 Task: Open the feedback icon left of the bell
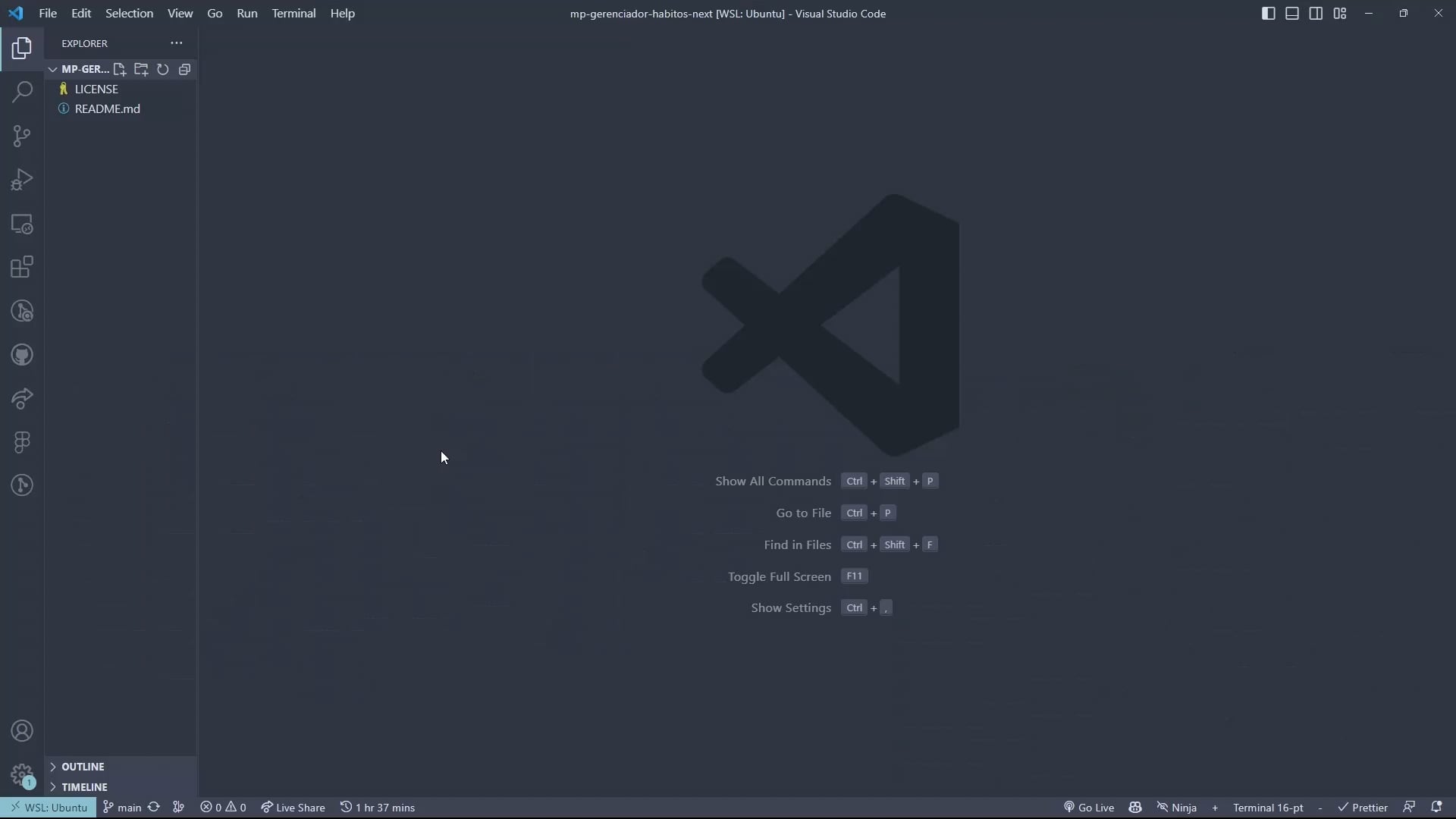pos(1409,807)
